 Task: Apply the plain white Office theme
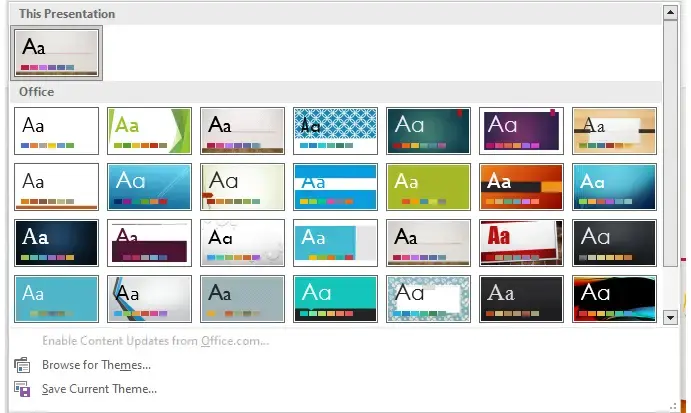pyautogui.click(x=56, y=131)
